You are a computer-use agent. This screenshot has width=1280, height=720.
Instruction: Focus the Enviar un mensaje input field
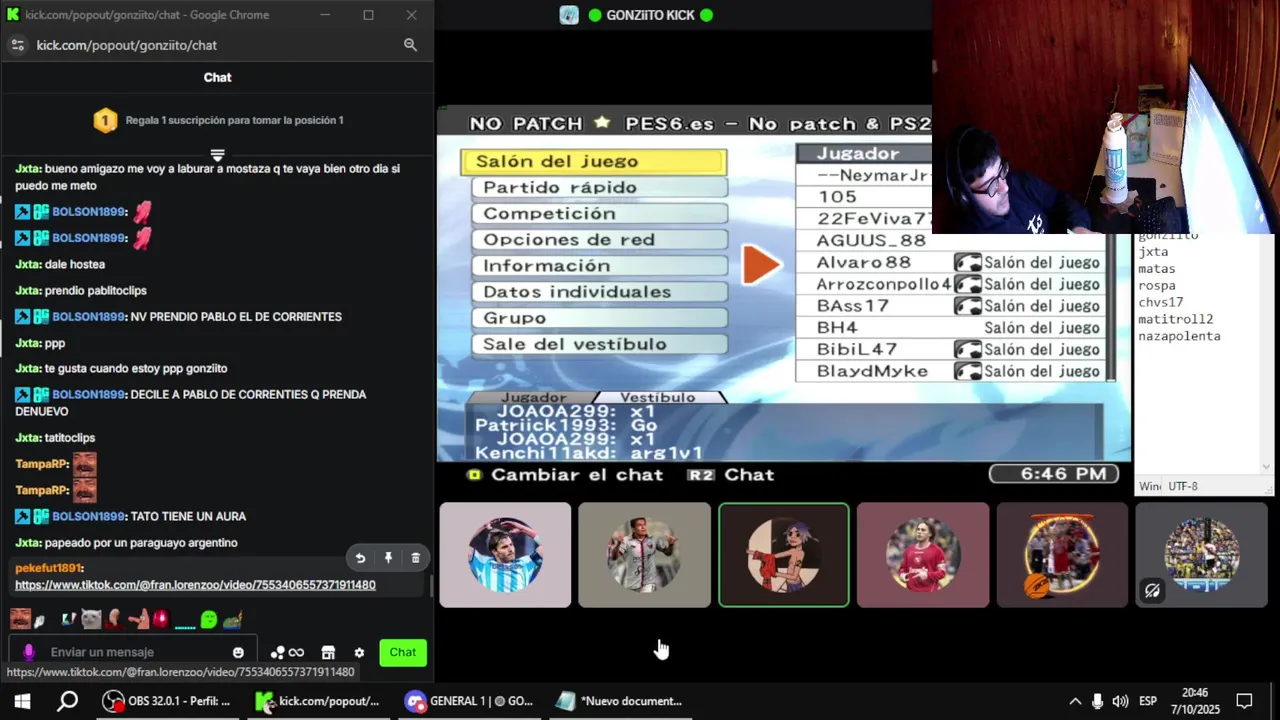[x=132, y=652]
